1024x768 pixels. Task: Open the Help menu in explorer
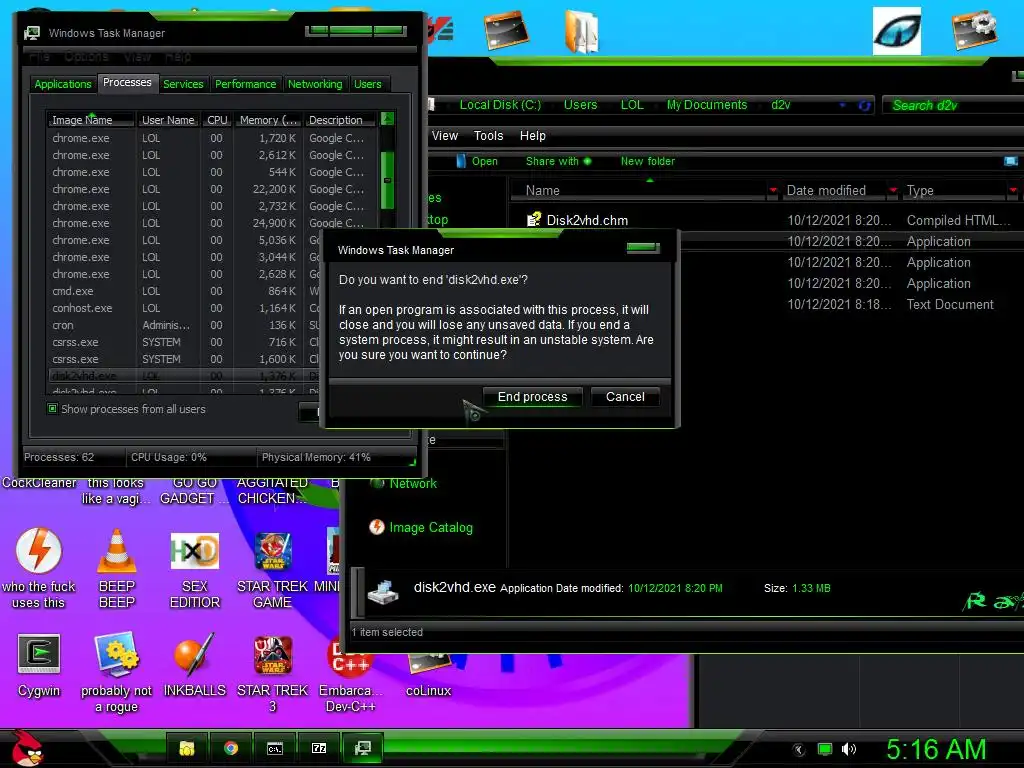(x=532, y=136)
